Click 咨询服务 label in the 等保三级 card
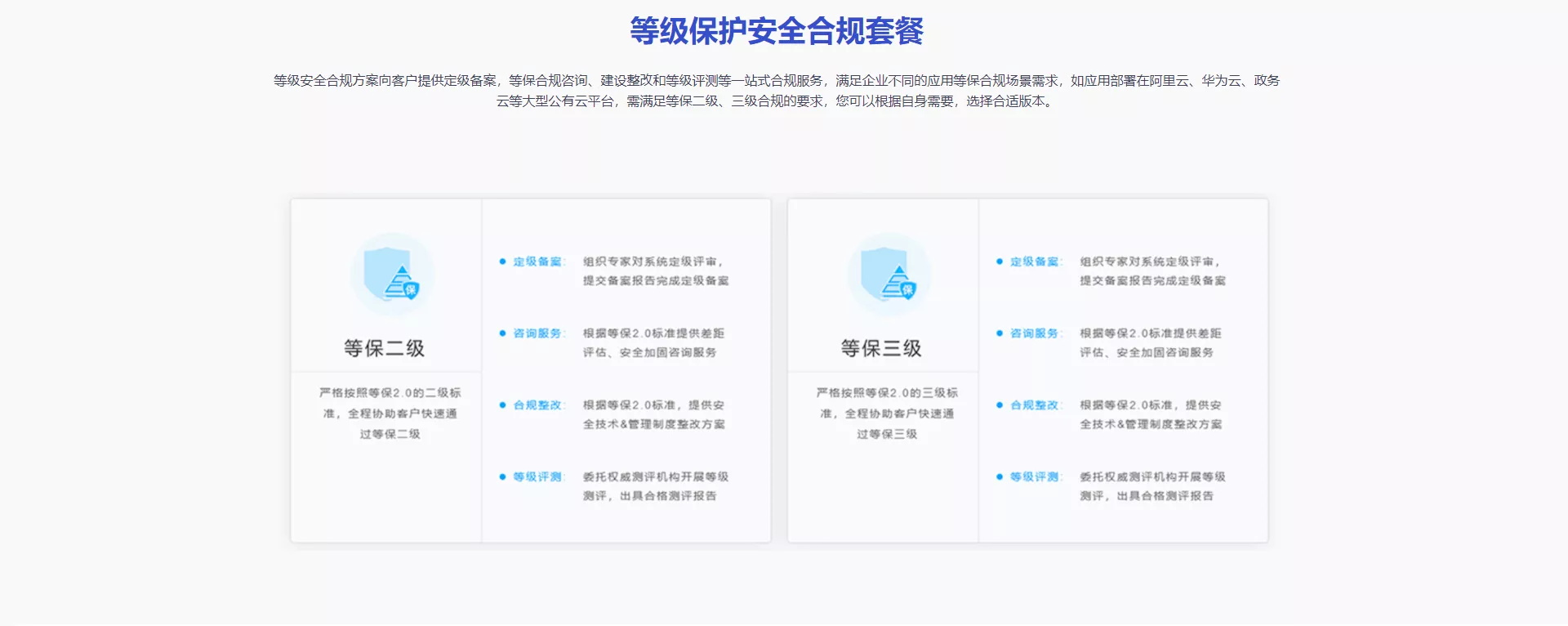This screenshot has width=1568, height=626. click(1035, 333)
